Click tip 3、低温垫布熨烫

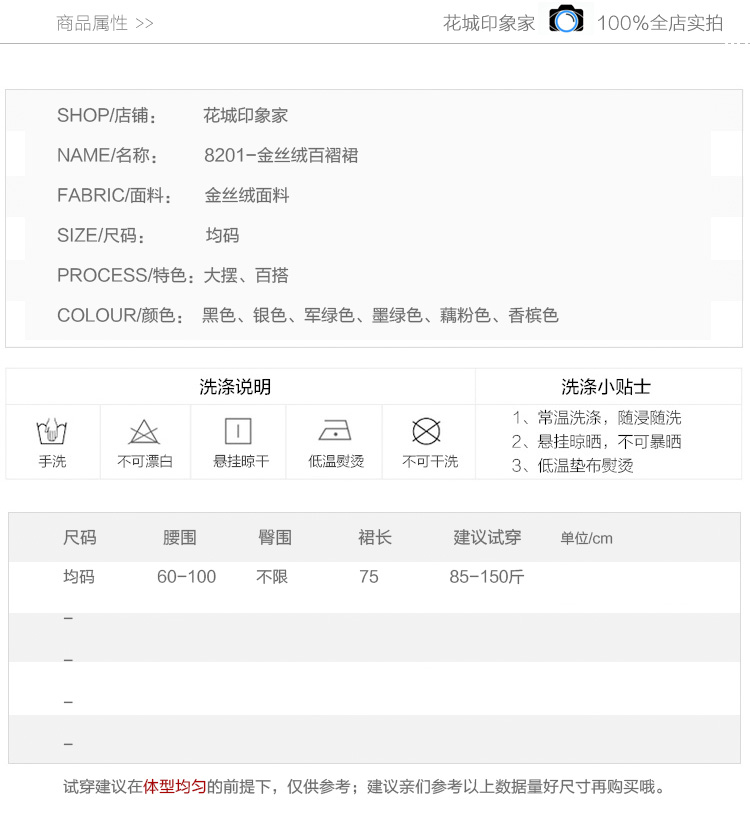click(x=572, y=466)
